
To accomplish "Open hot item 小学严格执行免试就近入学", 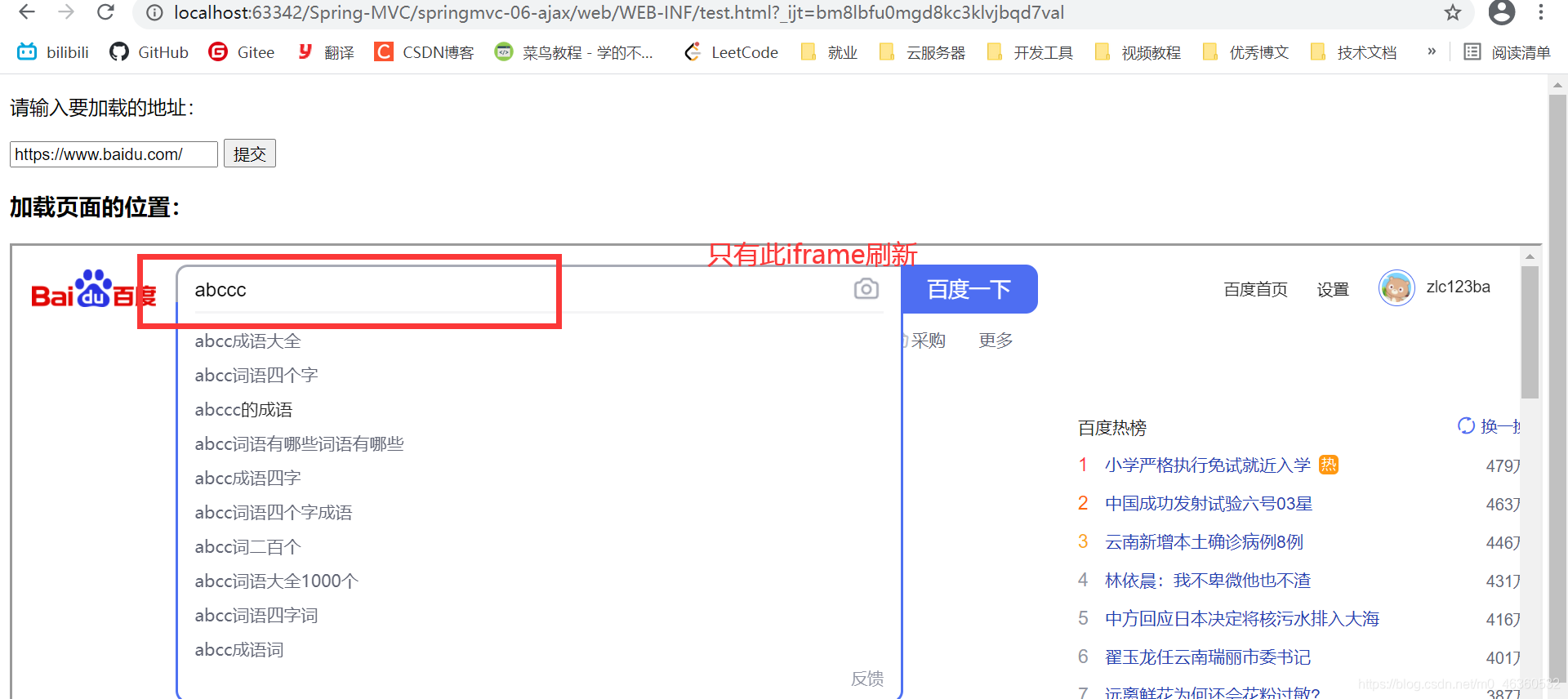I will point(1208,465).
